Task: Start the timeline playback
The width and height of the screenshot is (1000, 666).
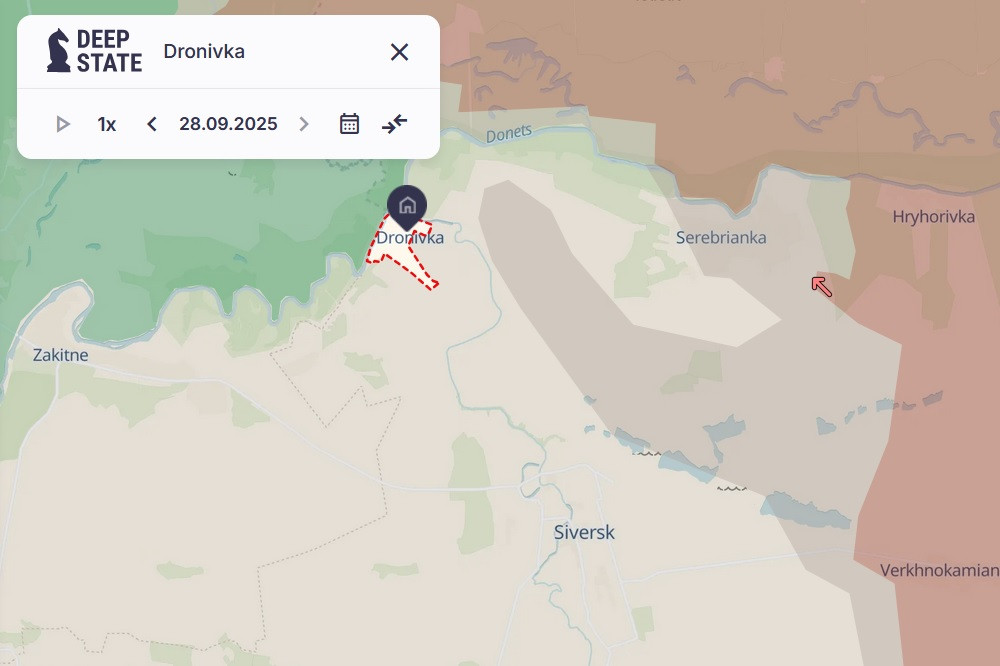Action: [x=62, y=124]
